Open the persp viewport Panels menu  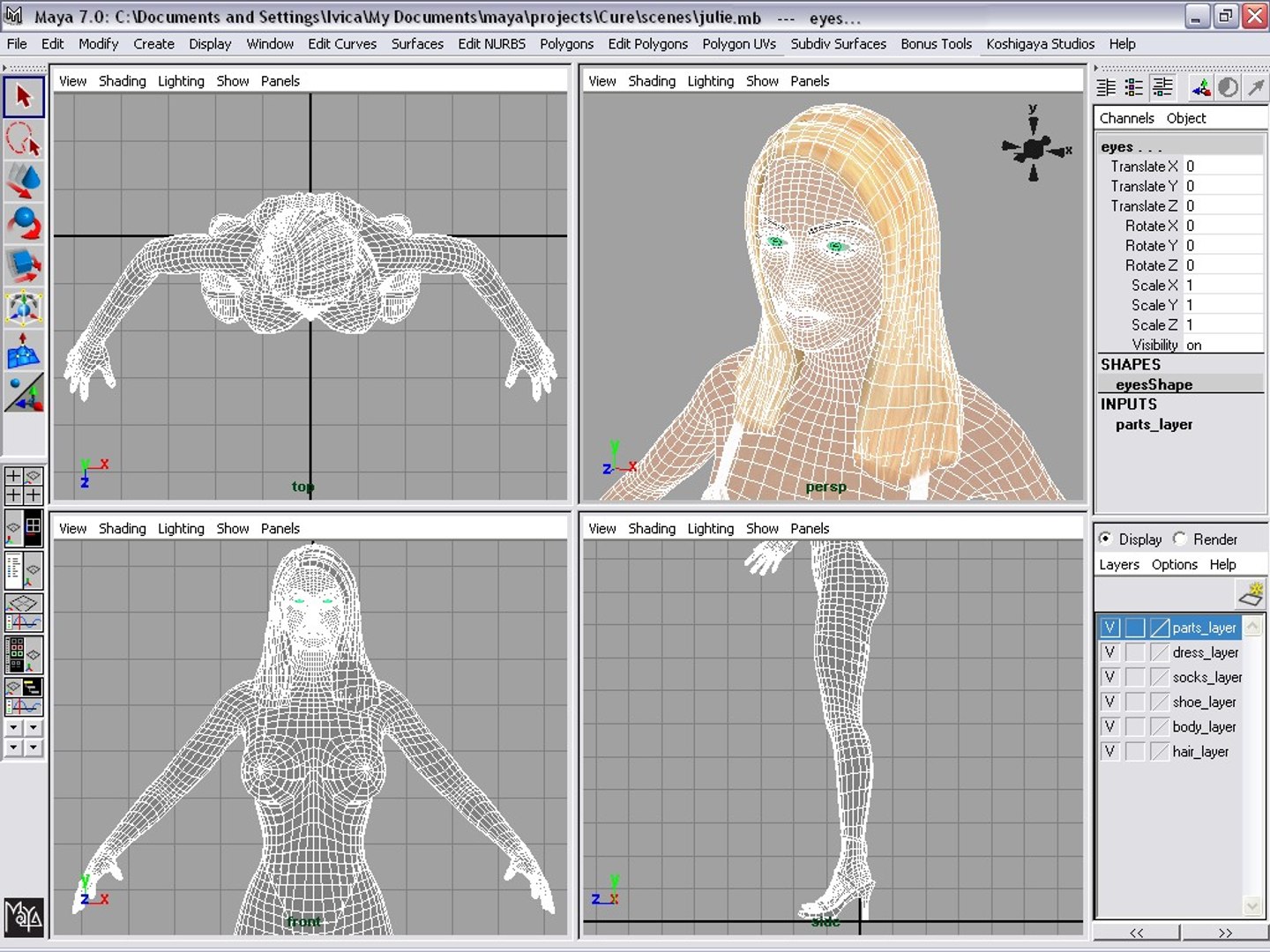[x=810, y=81]
